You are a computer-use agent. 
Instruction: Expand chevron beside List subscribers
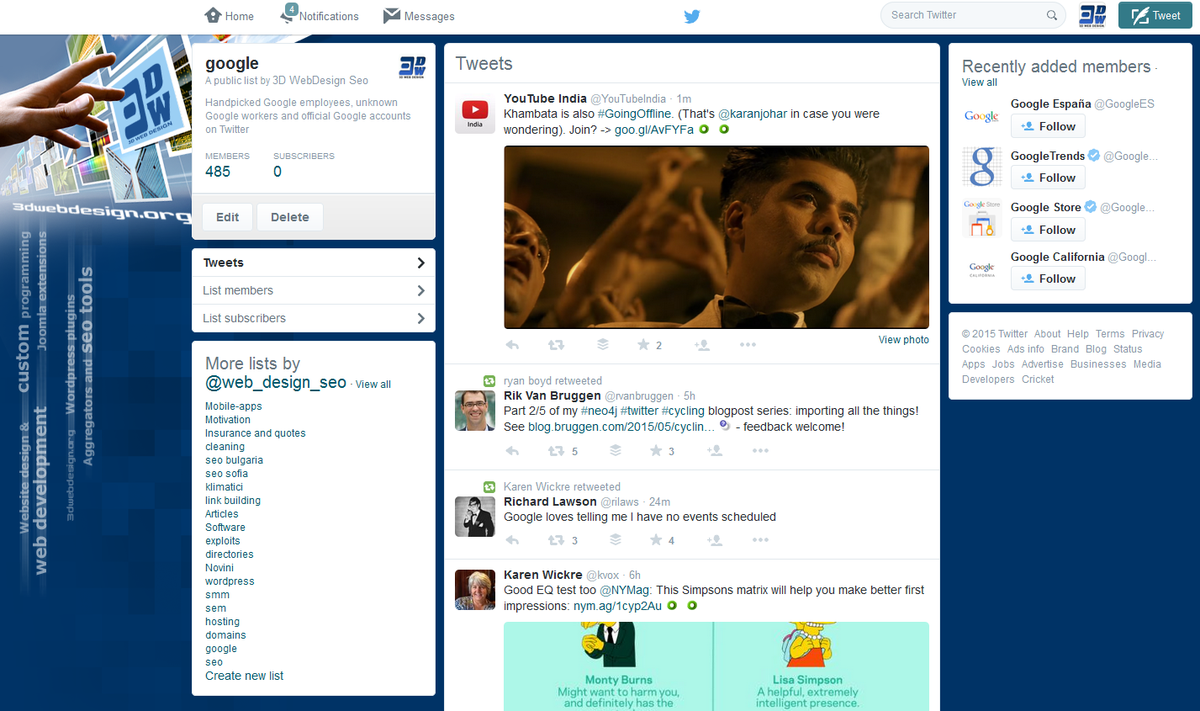(x=421, y=318)
